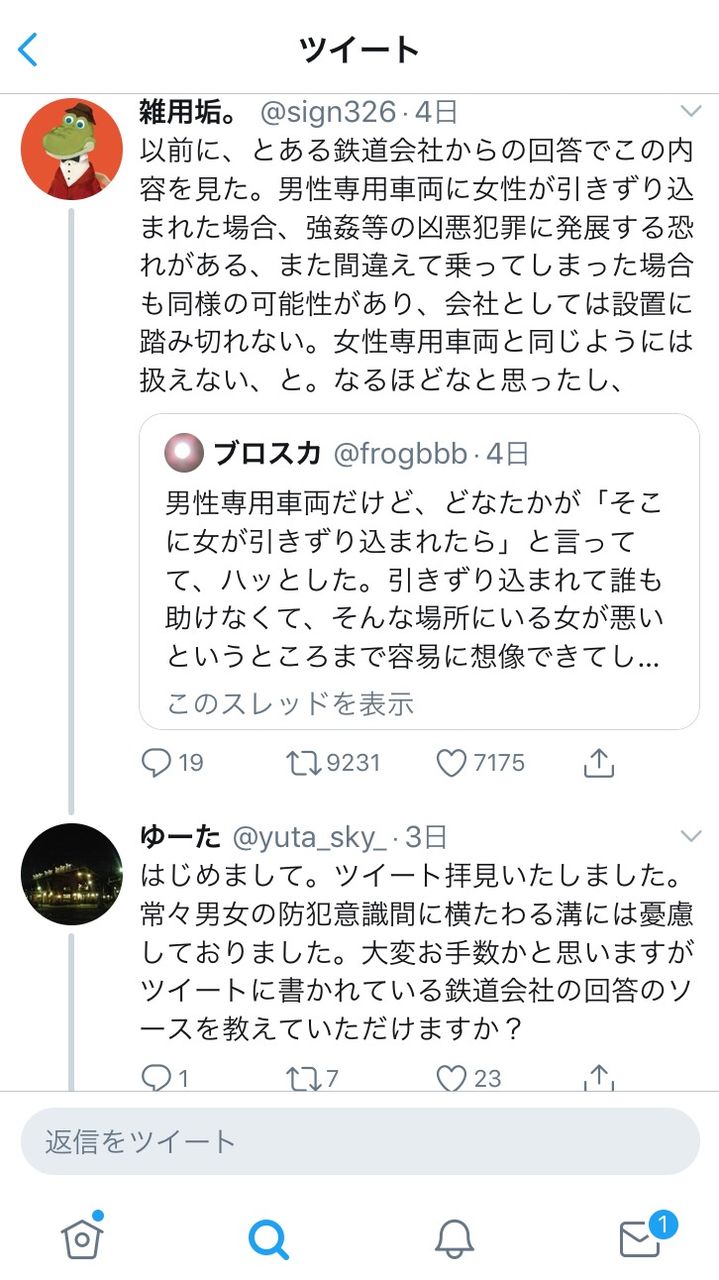Open 雑用垢。 crocodile avatar
Screen dimensions: 719x1280
72,148
